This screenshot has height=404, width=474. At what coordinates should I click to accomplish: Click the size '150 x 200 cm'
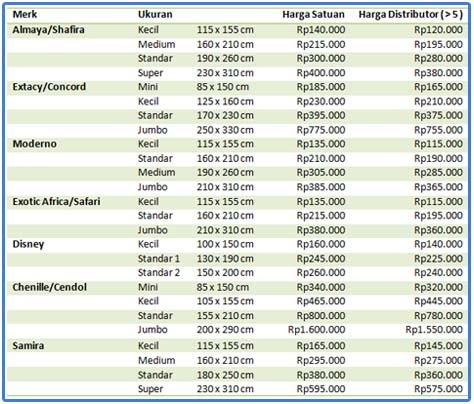pos(225,273)
